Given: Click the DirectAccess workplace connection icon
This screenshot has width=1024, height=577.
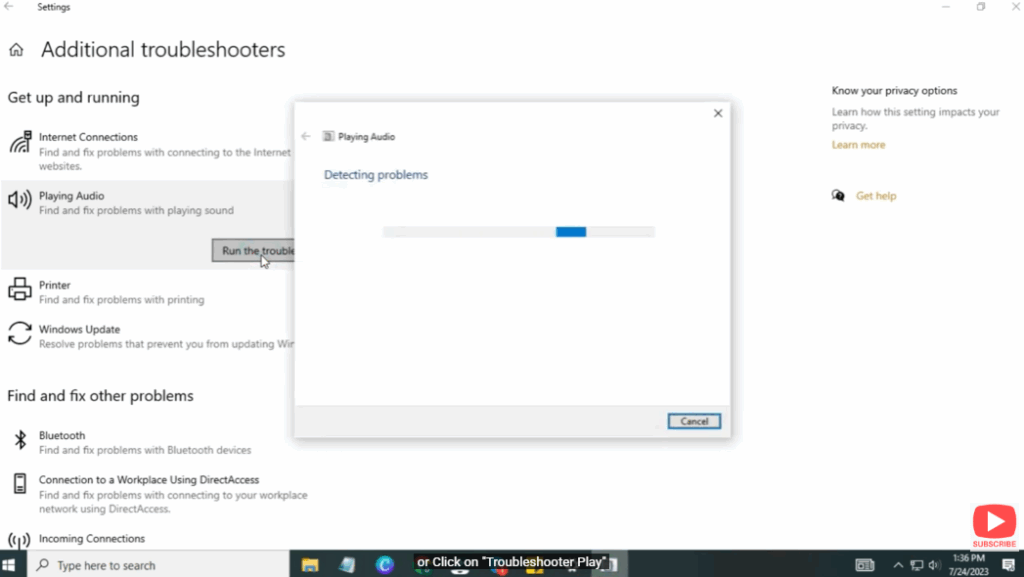Looking at the screenshot, I should (x=20, y=485).
